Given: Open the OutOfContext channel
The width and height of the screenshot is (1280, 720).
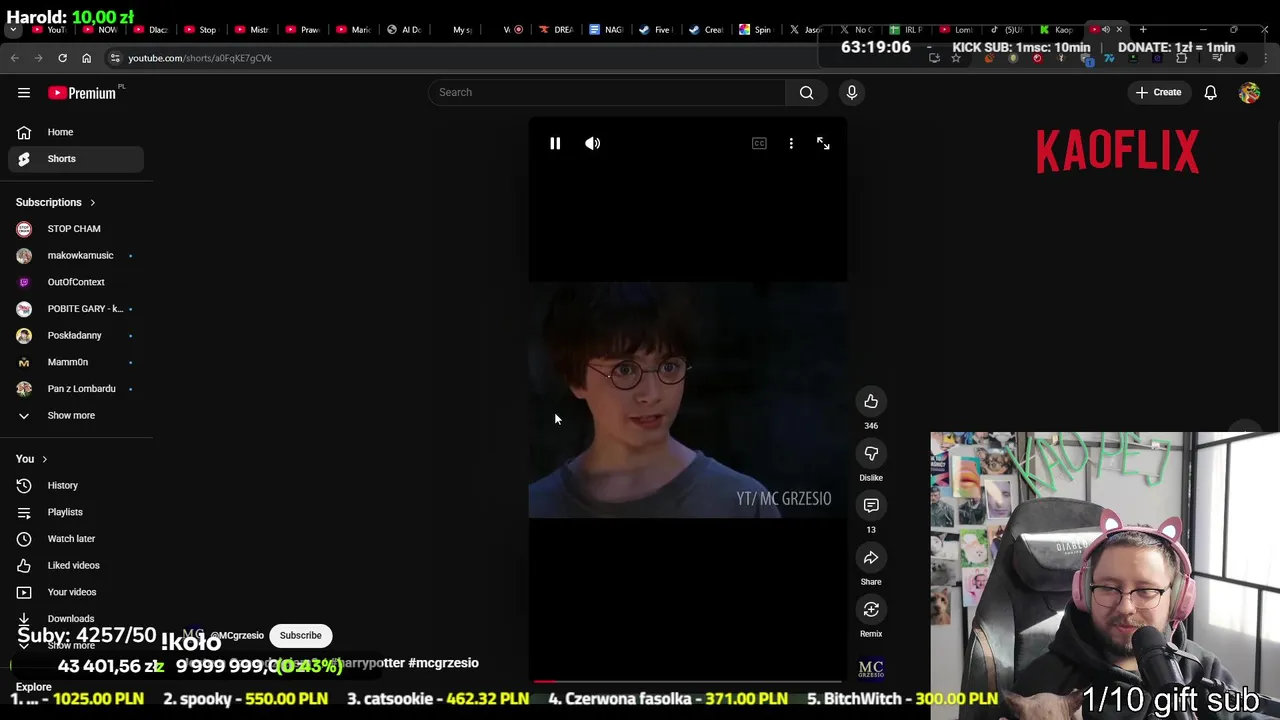Looking at the screenshot, I should tap(76, 282).
